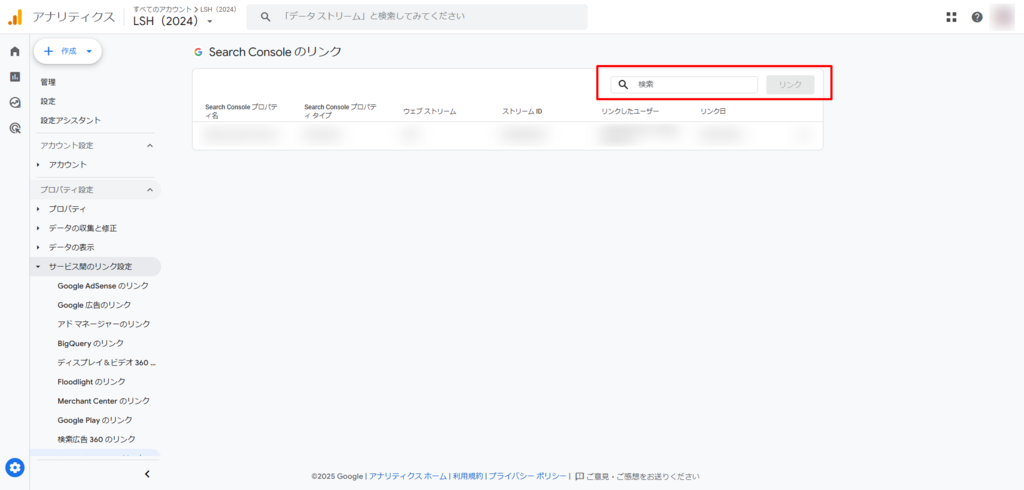This screenshot has height=490, width=1024.
Task: Open the Home icon in left rail
Action: point(15,52)
